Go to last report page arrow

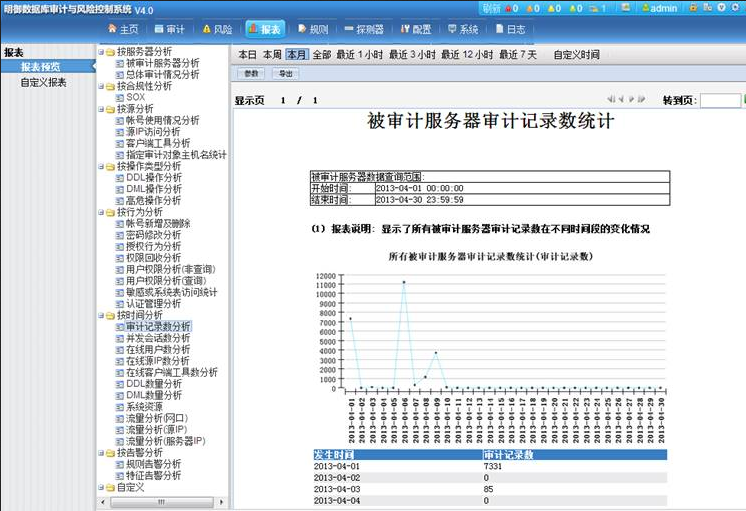click(x=641, y=99)
